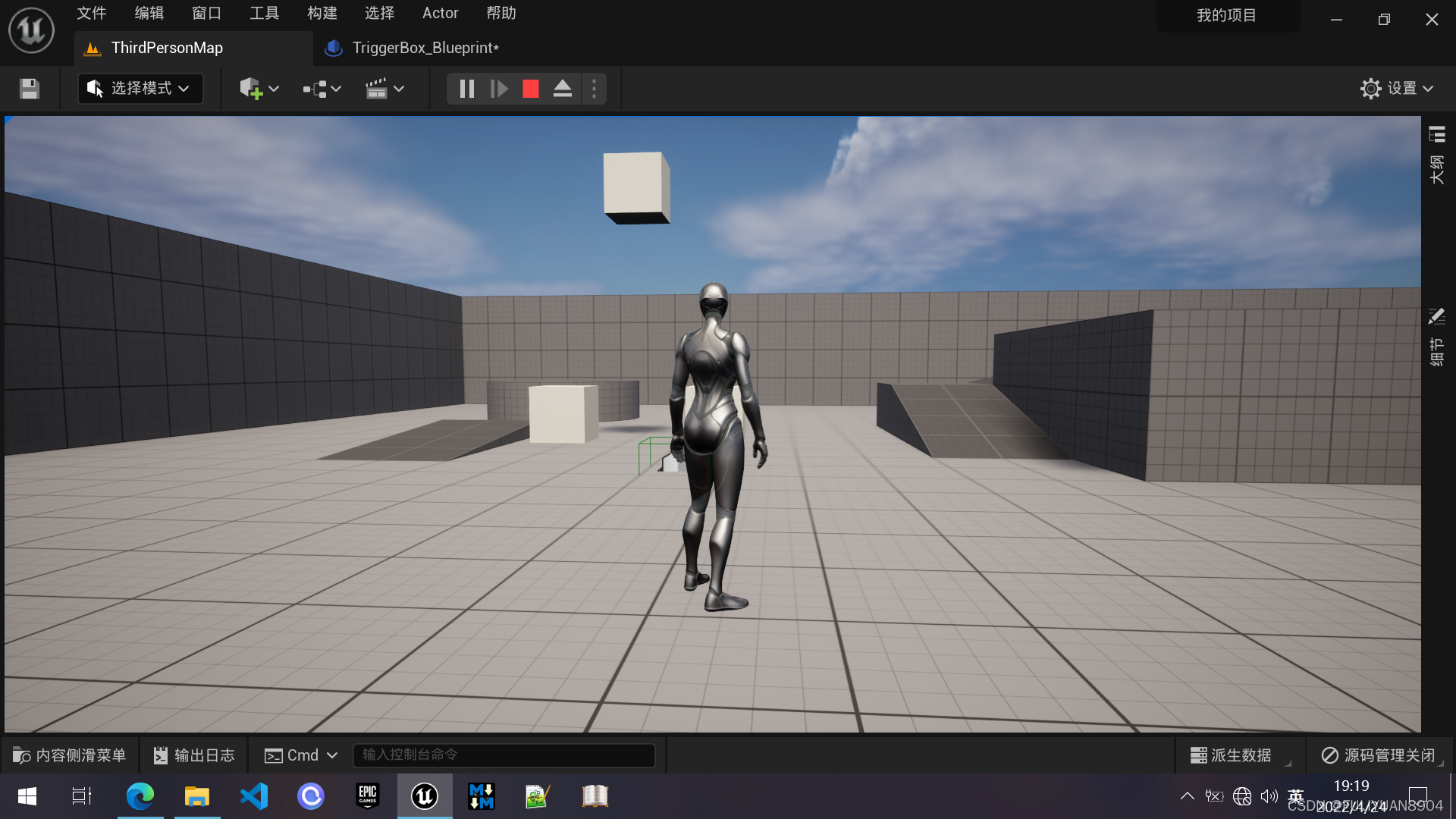Show the 输出日志 output log
The width and height of the screenshot is (1456, 819).
coord(194,755)
